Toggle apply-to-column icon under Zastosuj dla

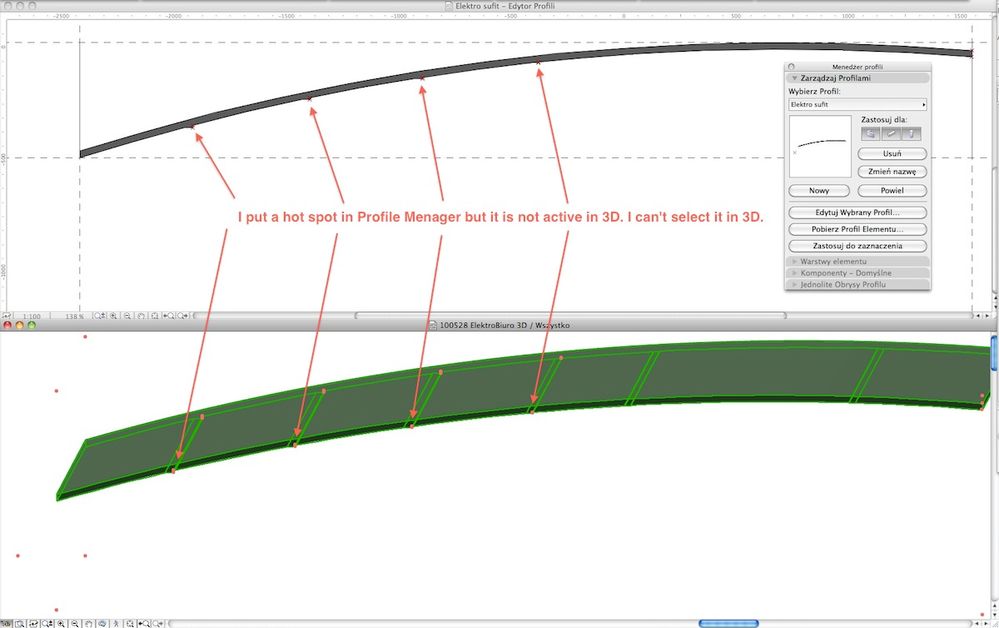(x=911, y=134)
